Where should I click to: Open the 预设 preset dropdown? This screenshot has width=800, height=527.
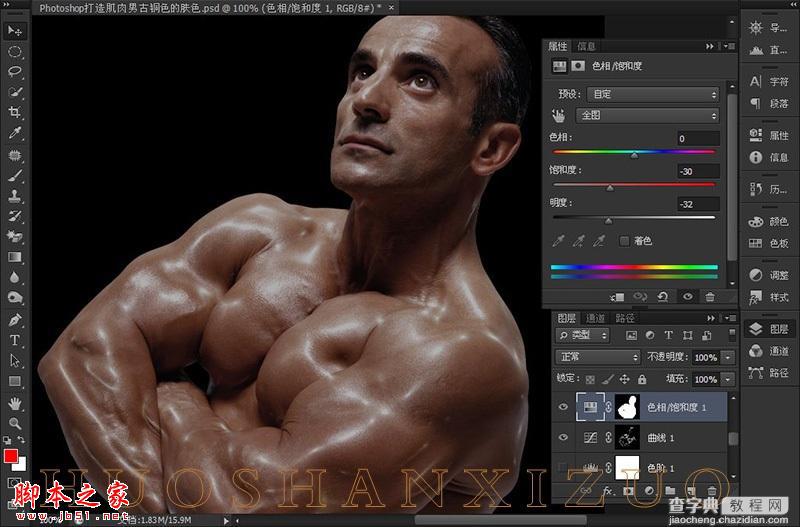tap(653, 94)
